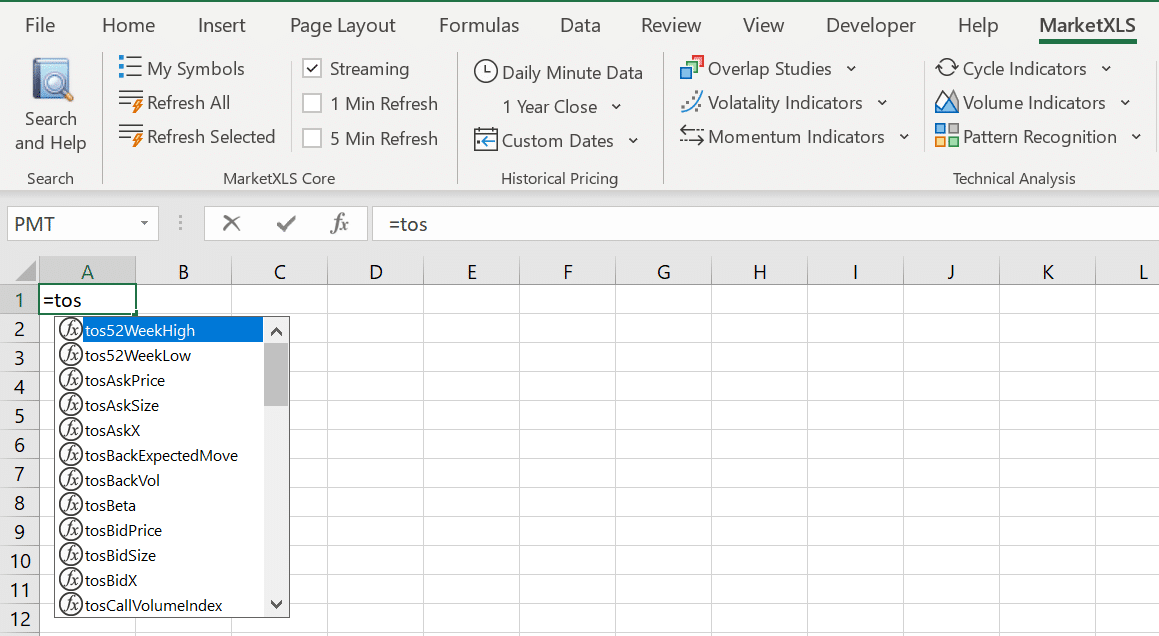This screenshot has width=1159, height=636.
Task: Switch to the Developer tab
Action: (x=871, y=25)
